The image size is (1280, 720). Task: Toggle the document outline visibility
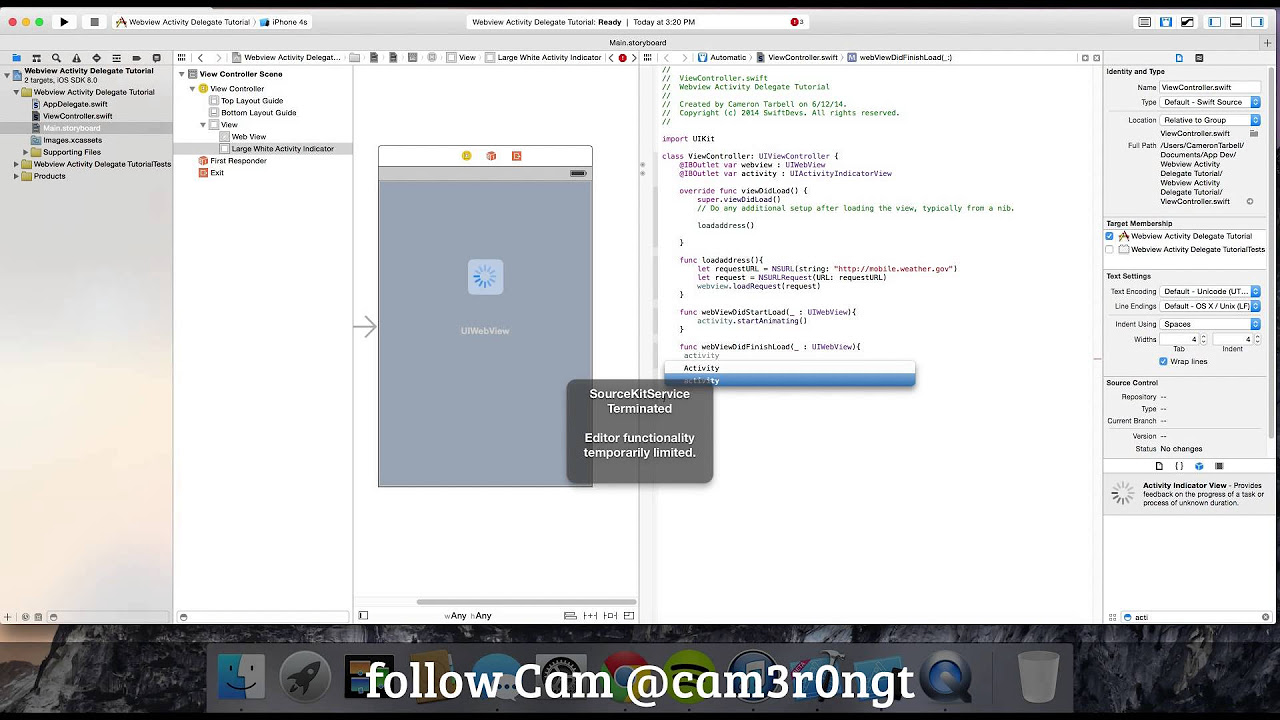pos(363,616)
